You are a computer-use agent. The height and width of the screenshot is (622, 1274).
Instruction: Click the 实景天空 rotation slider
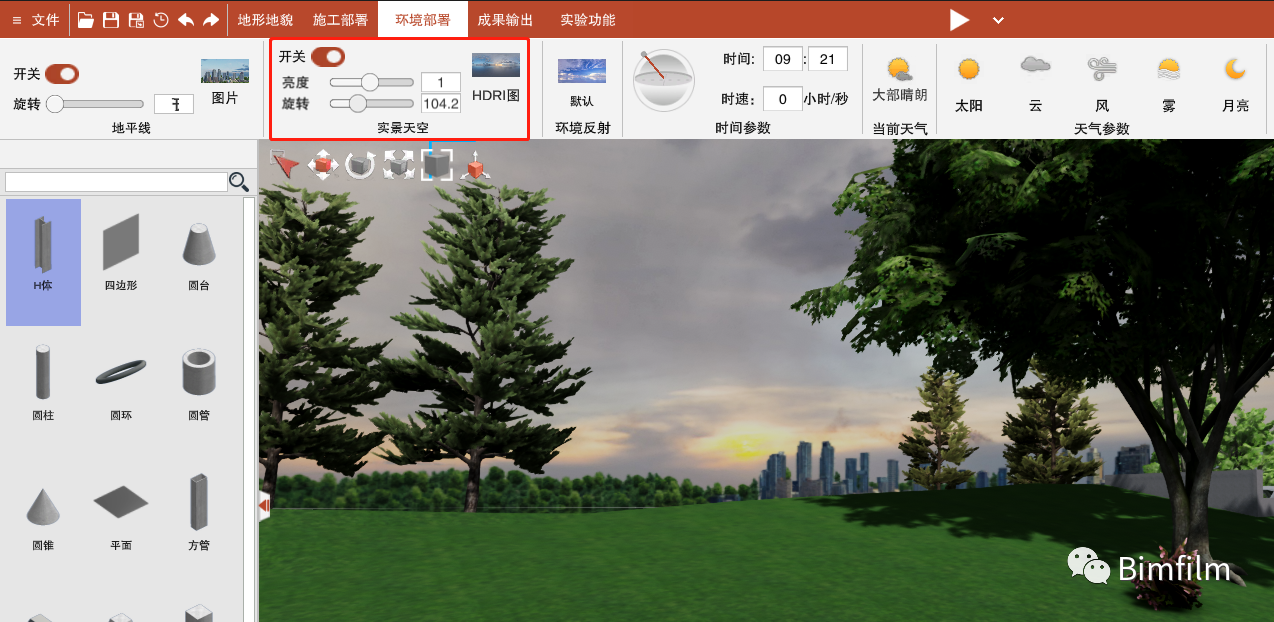coord(372,102)
